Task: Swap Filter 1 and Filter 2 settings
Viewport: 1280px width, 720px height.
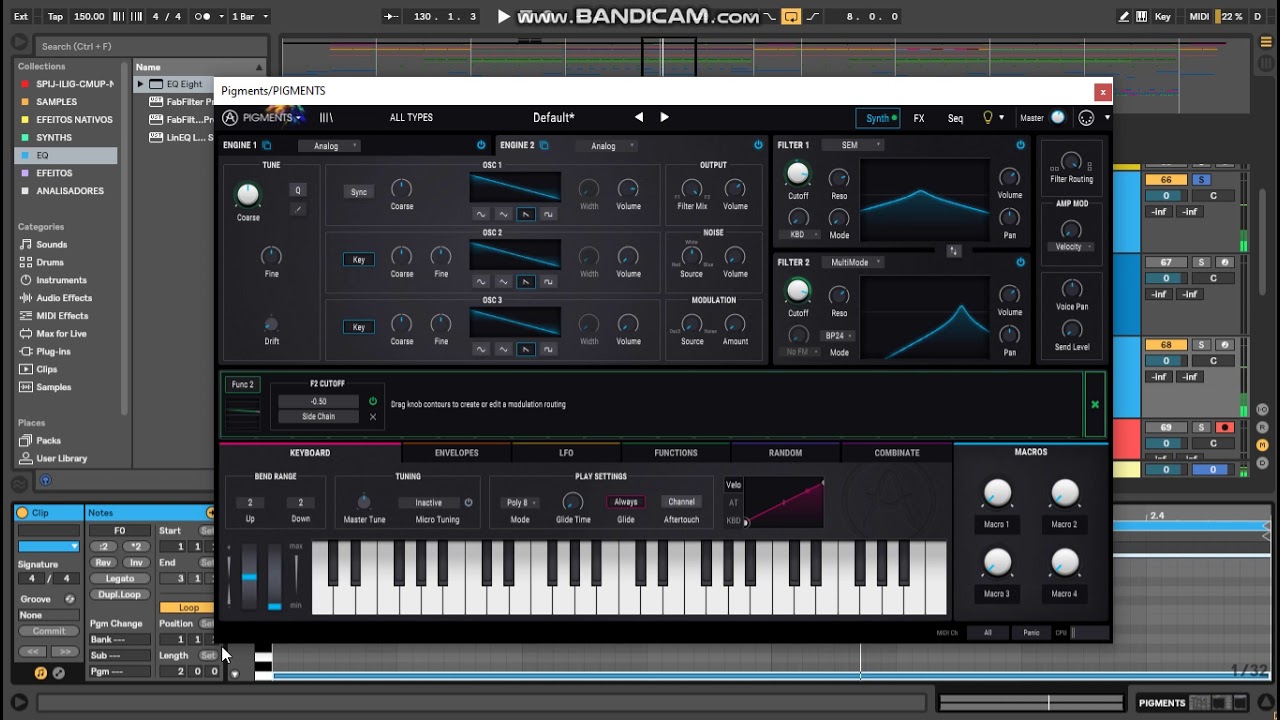Action: (x=954, y=251)
